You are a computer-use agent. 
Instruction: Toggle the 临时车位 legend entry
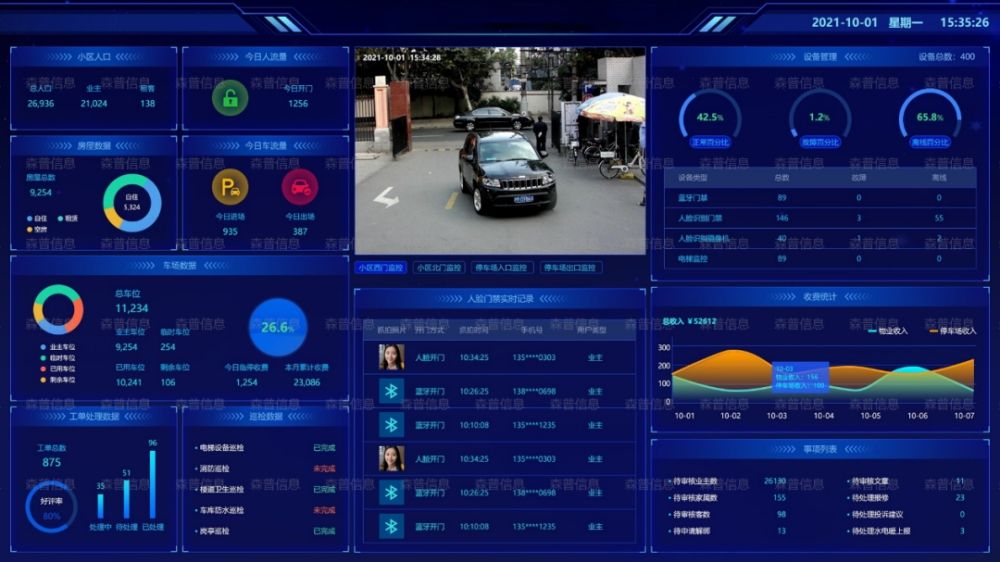point(58,358)
